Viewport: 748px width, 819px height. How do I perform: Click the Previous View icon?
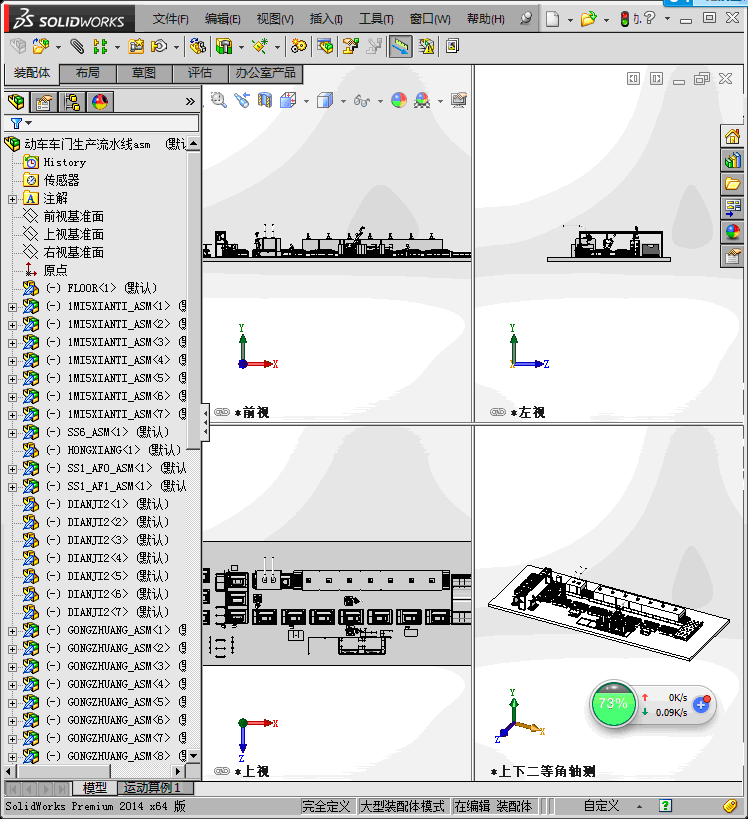tap(242, 100)
